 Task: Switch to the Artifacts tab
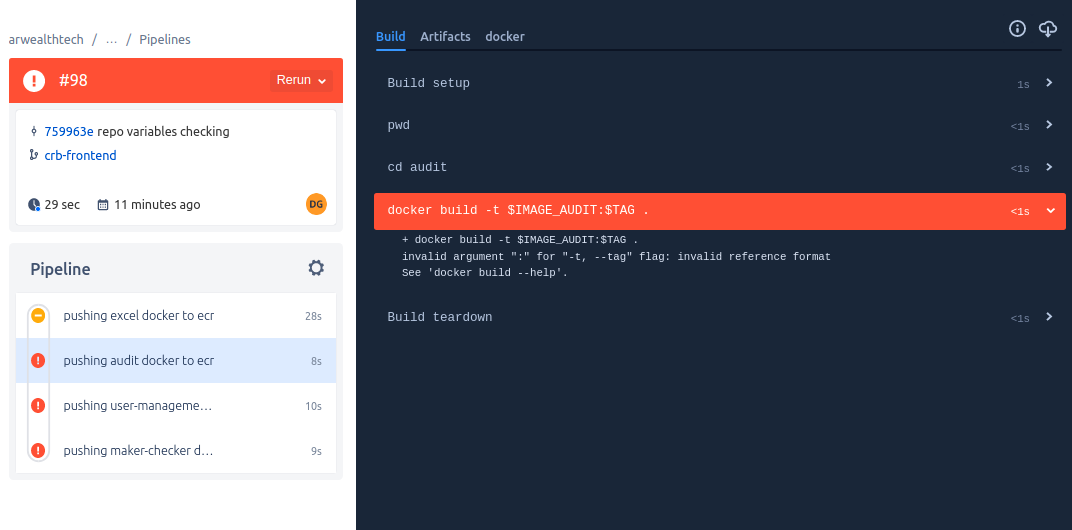click(x=445, y=37)
